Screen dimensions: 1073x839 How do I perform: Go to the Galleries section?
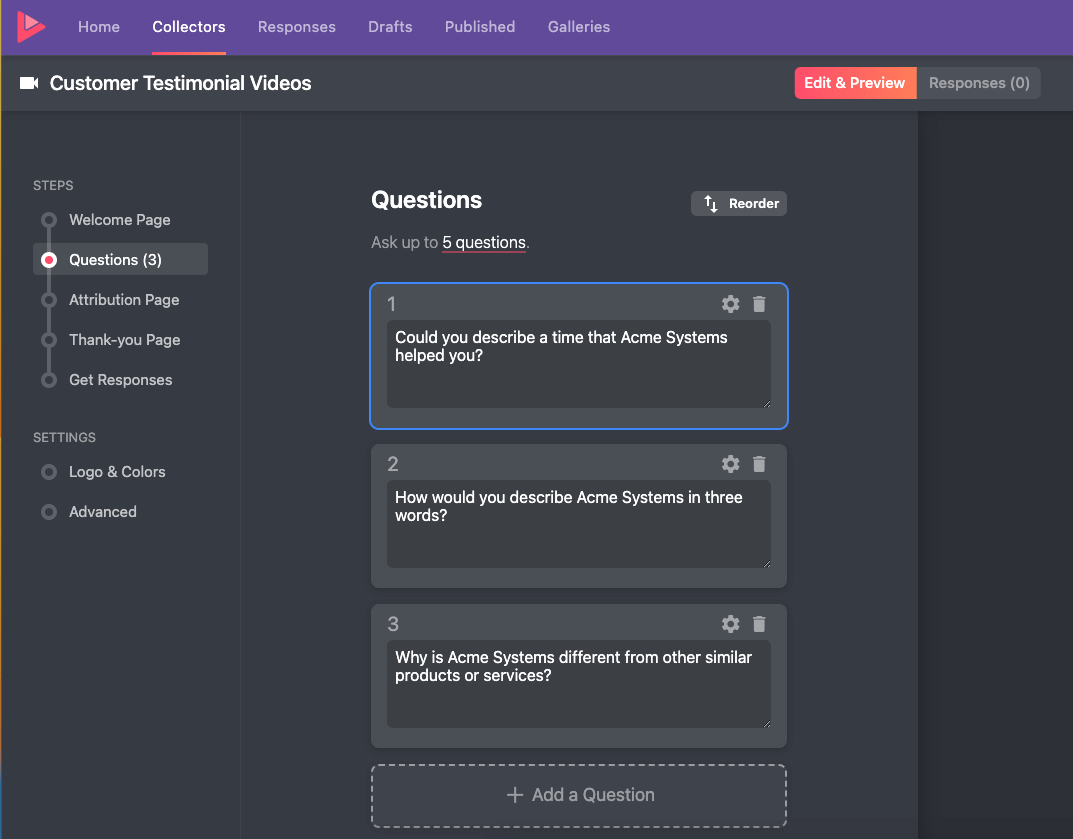578,27
